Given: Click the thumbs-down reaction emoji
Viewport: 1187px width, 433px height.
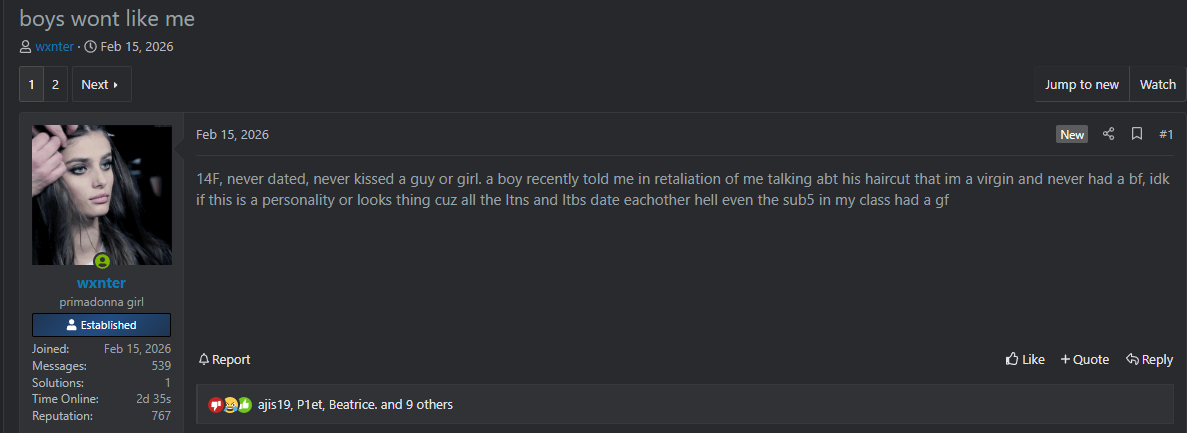Looking at the screenshot, I should click(x=215, y=405).
